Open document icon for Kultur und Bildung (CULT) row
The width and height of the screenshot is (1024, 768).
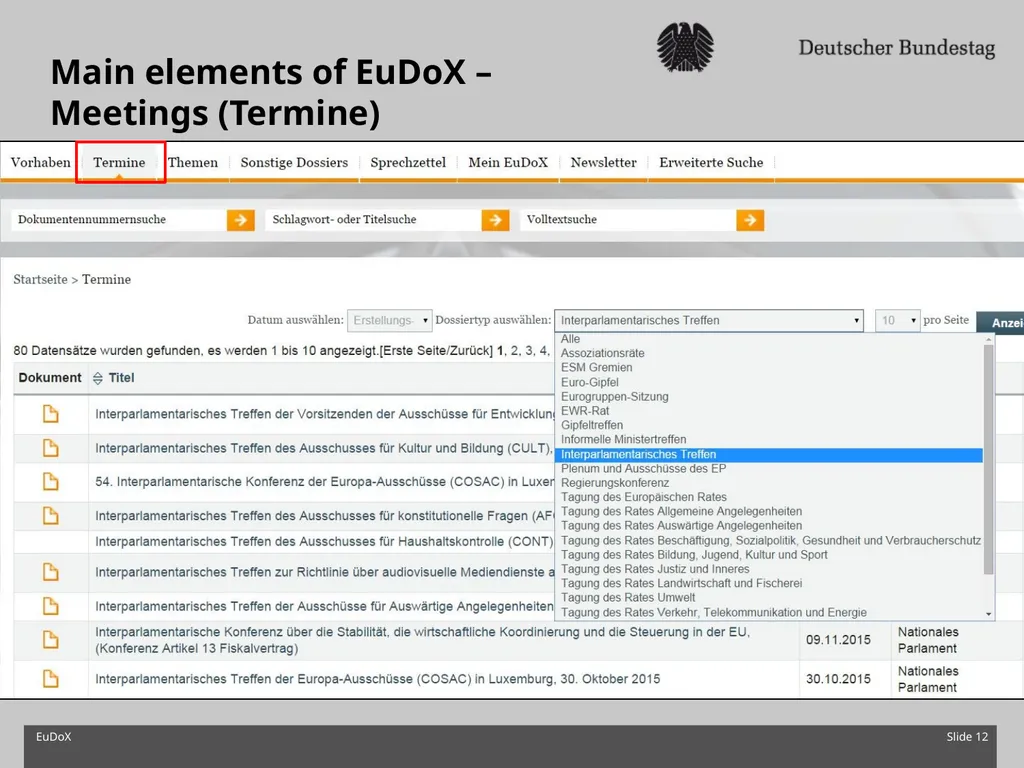[x=50, y=447]
